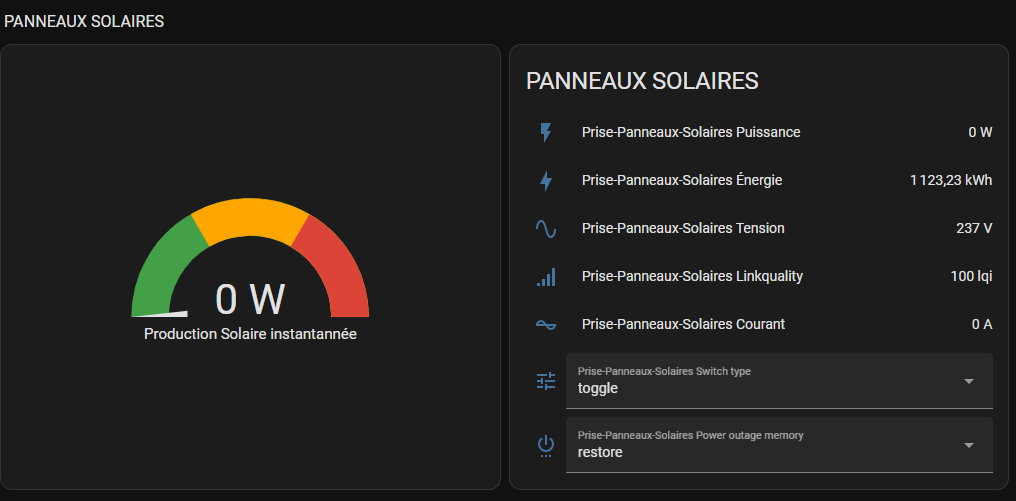Image resolution: width=1016 pixels, height=501 pixels.
Task: Click the flash icon beside Énergie
Action: point(546,180)
